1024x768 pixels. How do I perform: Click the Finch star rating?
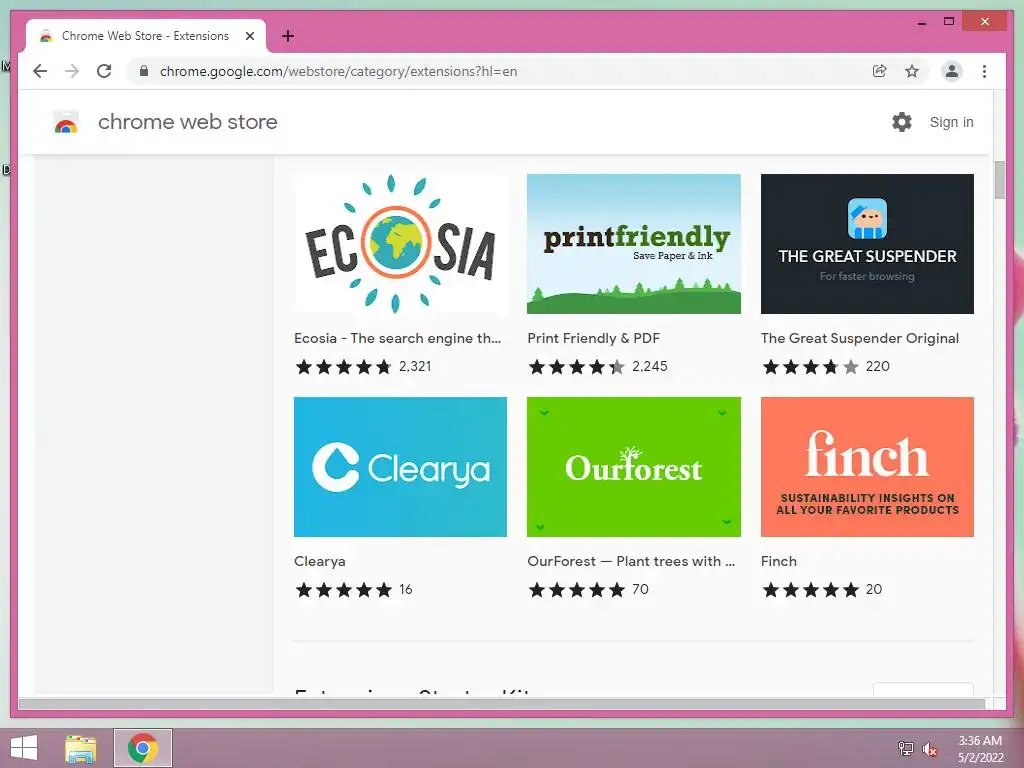click(x=810, y=590)
